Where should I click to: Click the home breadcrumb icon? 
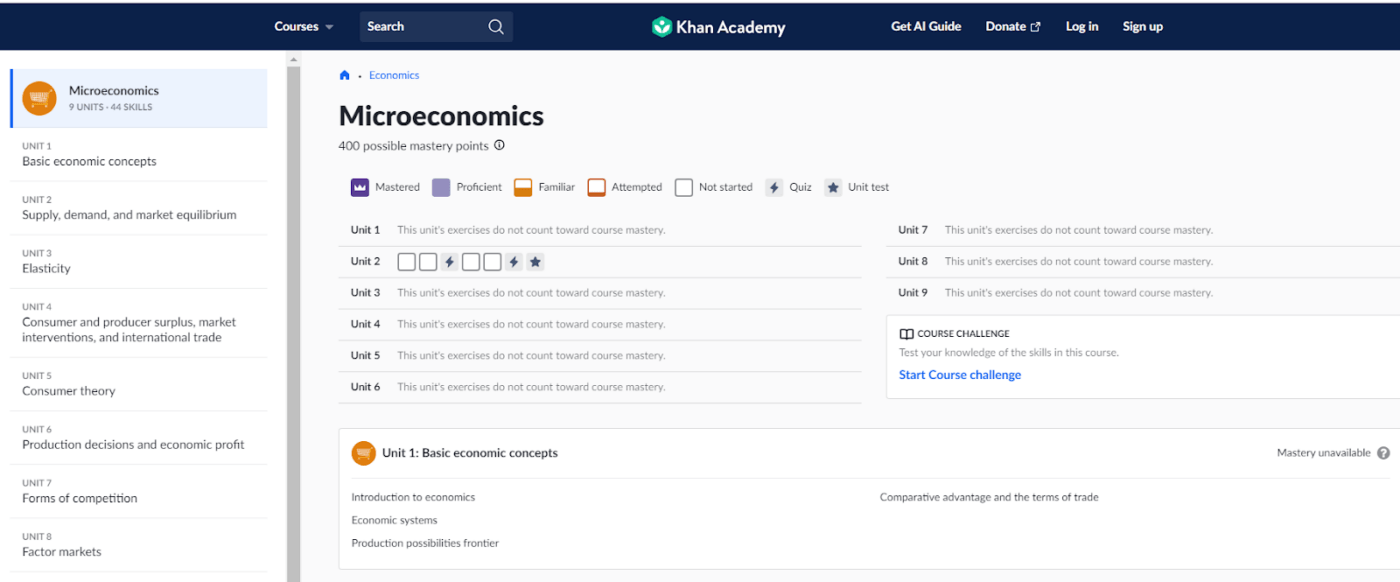[344, 74]
